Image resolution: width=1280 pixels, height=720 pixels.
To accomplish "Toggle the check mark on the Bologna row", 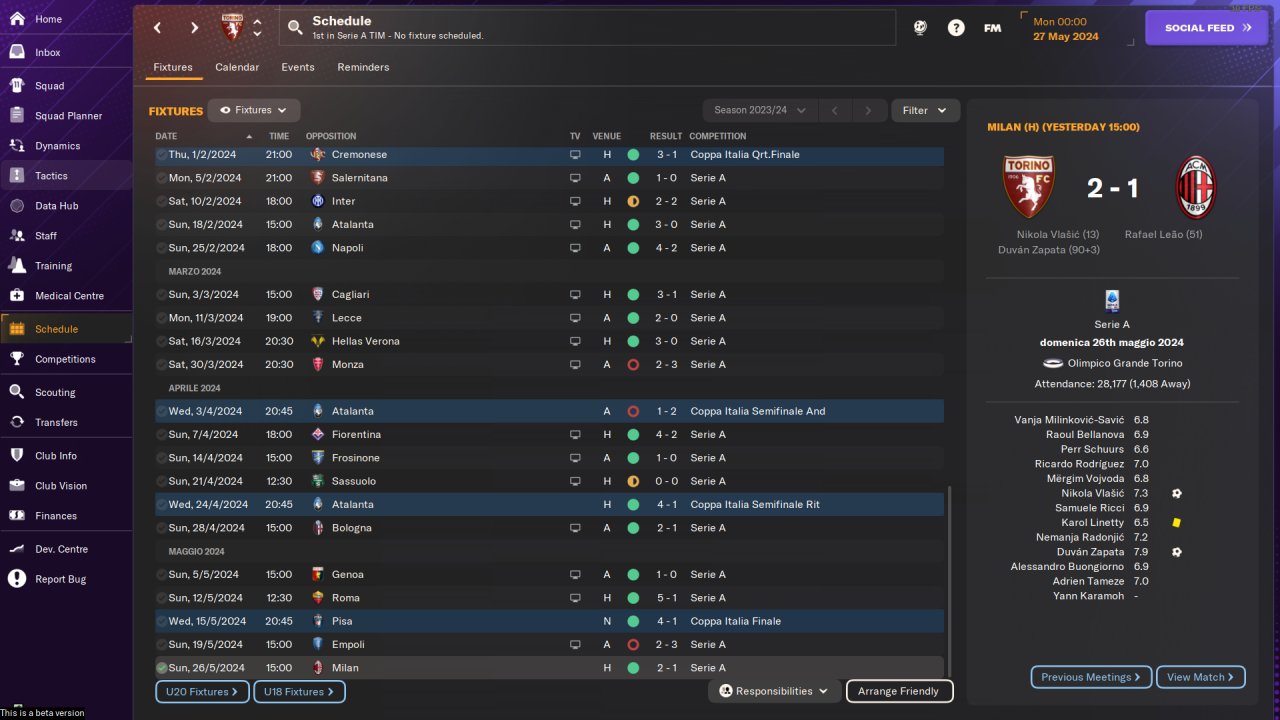I will coord(161,527).
